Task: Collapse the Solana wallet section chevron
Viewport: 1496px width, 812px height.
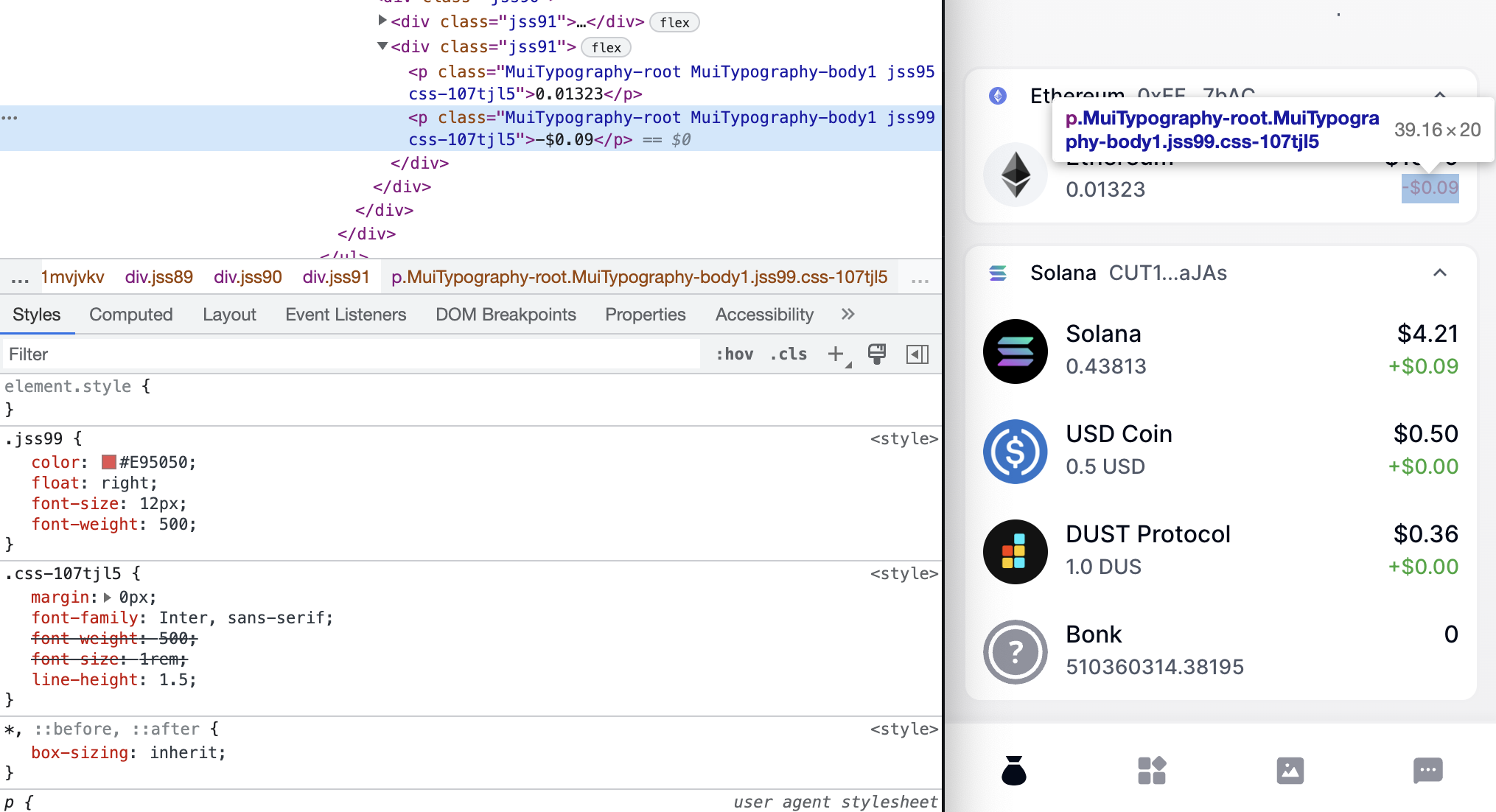Action: [x=1439, y=273]
